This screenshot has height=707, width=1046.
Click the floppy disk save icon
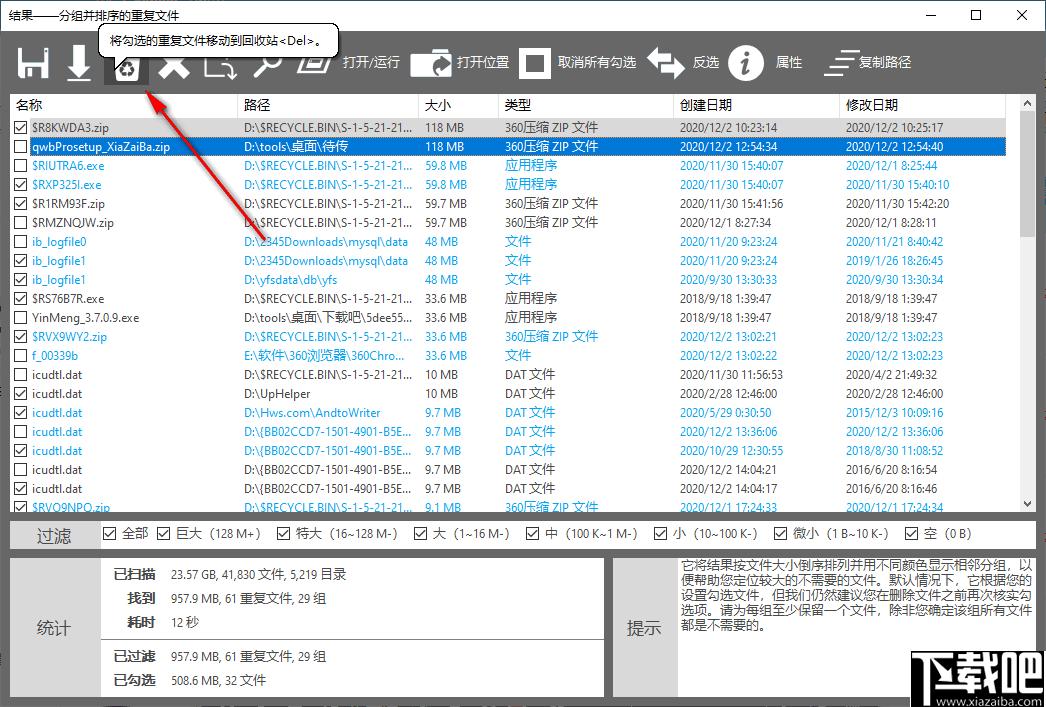click(34, 64)
